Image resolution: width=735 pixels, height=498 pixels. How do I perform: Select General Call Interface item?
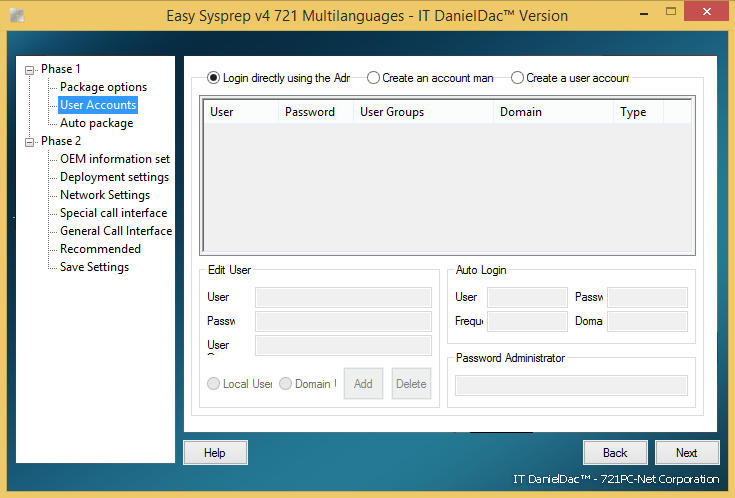[116, 231]
